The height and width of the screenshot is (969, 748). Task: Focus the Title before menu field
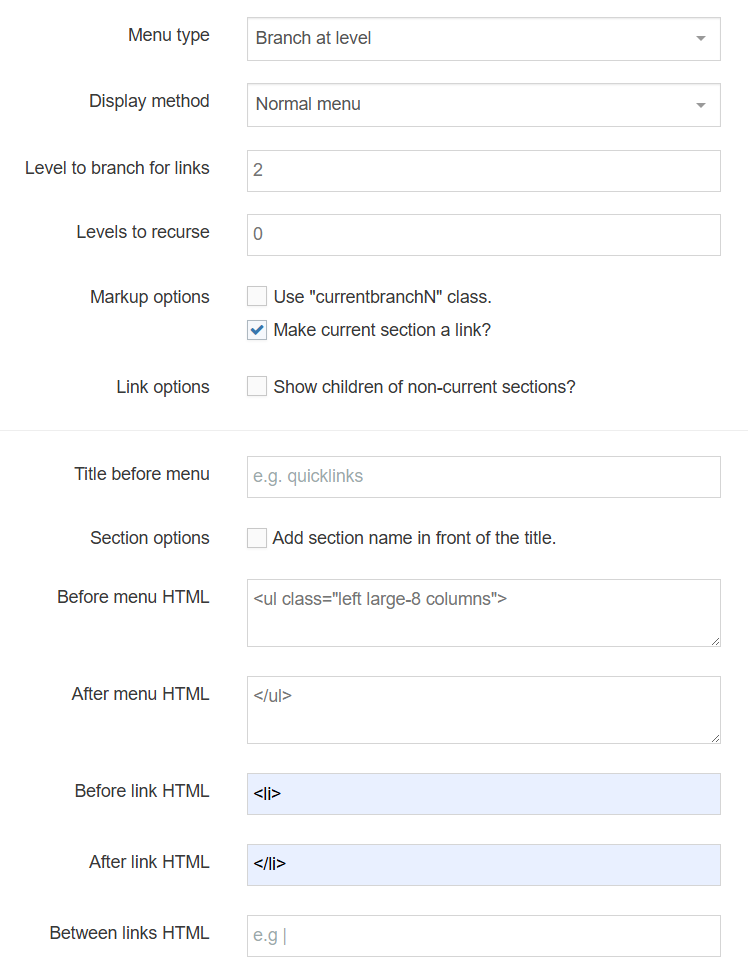(x=483, y=476)
